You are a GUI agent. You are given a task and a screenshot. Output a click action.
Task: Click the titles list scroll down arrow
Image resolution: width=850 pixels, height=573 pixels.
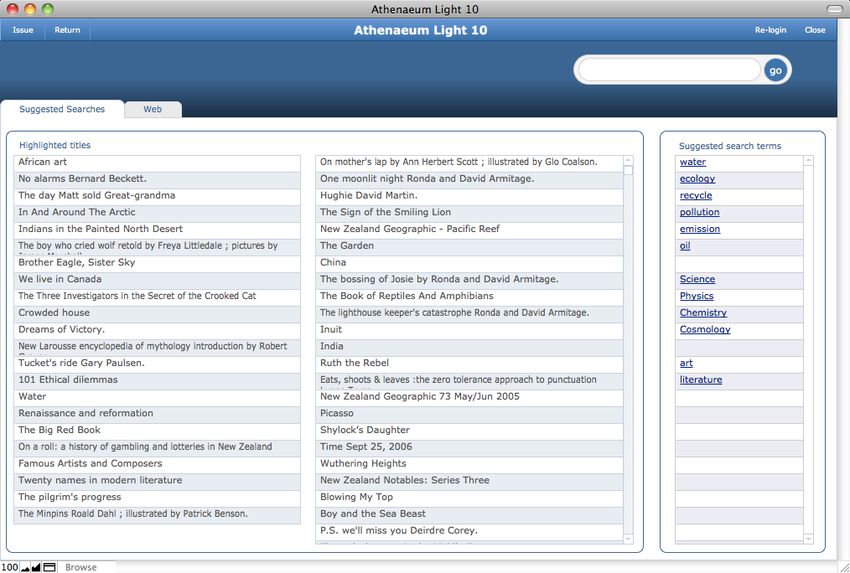point(628,539)
